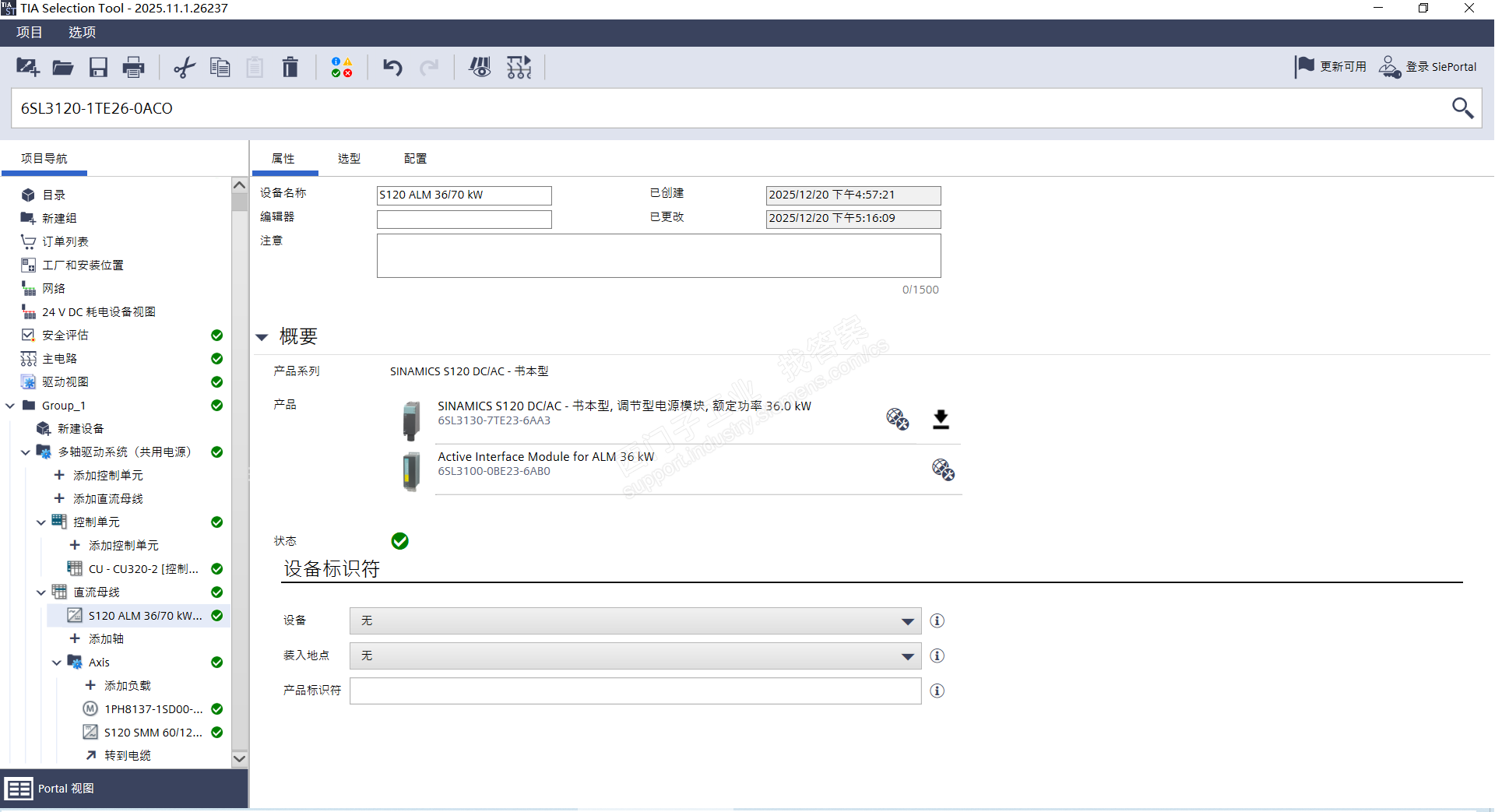Open the main circuit diagram toolbar icon
1495x812 pixels.
tap(519, 67)
